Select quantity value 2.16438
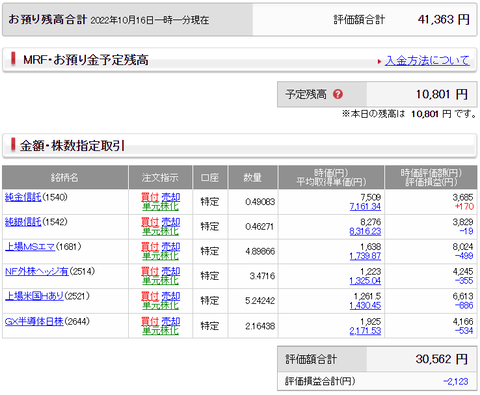The width and height of the screenshot is (480, 395). [x=260, y=326]
